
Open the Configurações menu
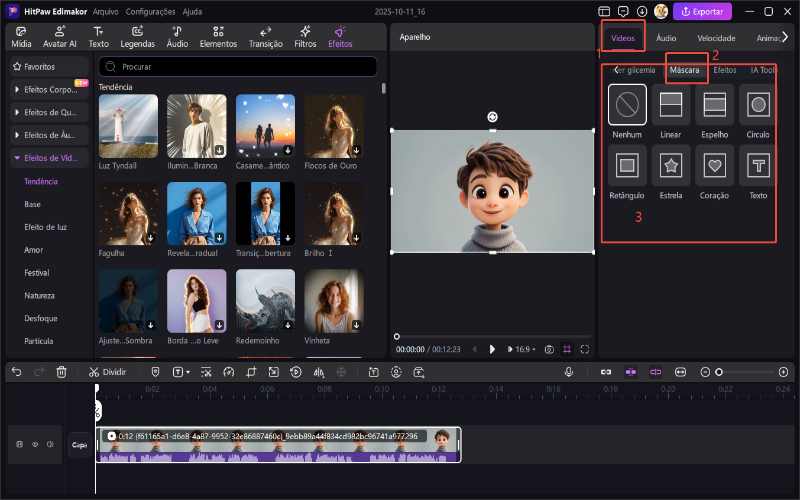151,11
